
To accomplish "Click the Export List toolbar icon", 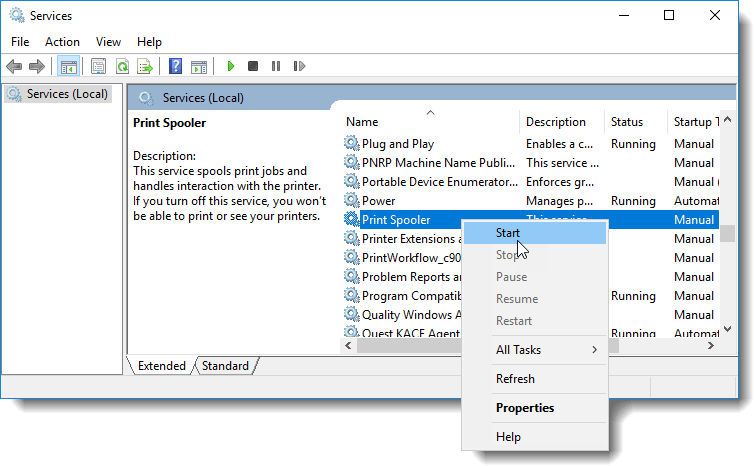I will (x=145, y=67).
